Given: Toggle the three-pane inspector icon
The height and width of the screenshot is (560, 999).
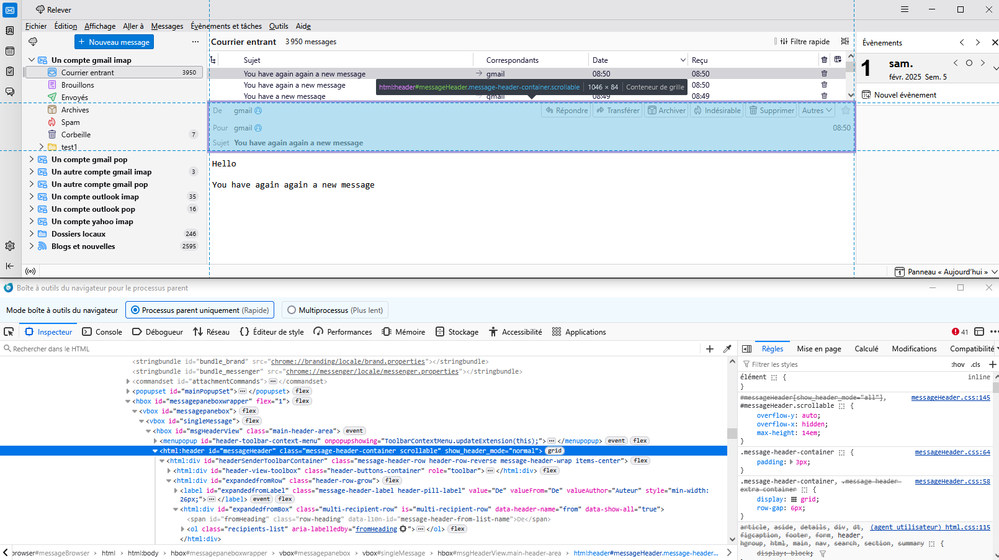Looking at the screenshot, I should [x=747, y=349].
